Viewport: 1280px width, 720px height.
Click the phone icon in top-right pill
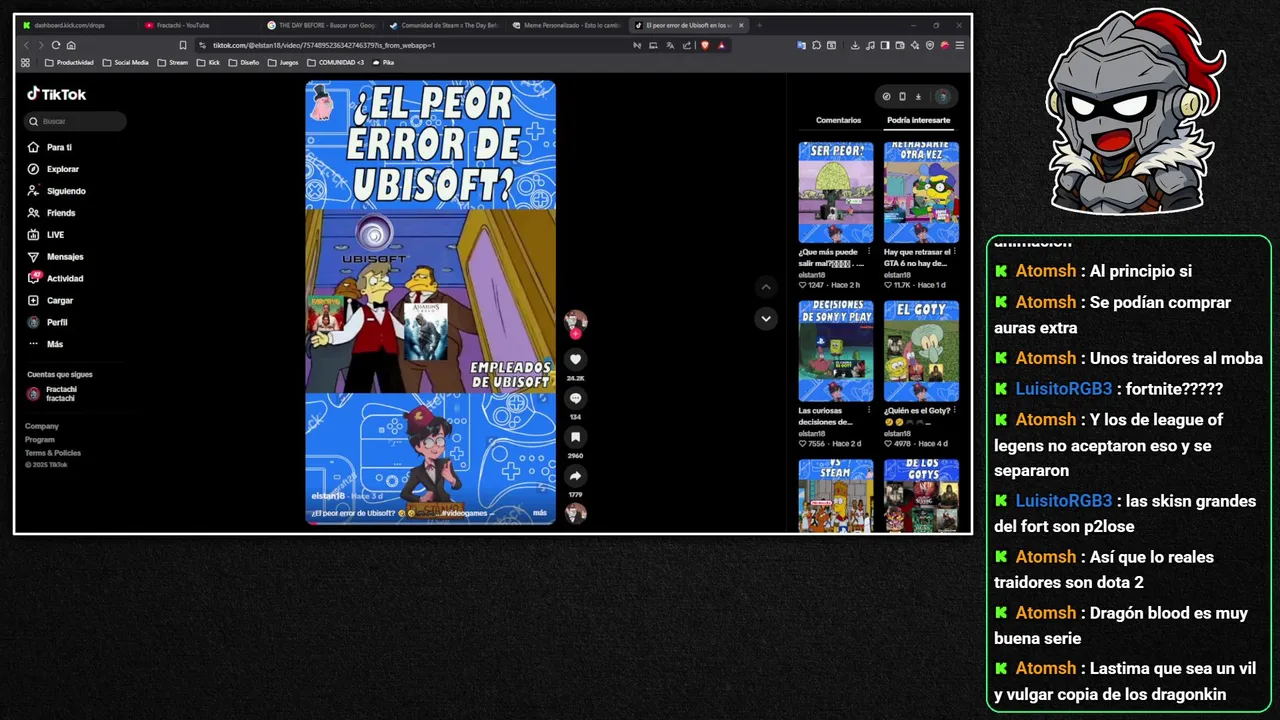click(x=902, y=97)
